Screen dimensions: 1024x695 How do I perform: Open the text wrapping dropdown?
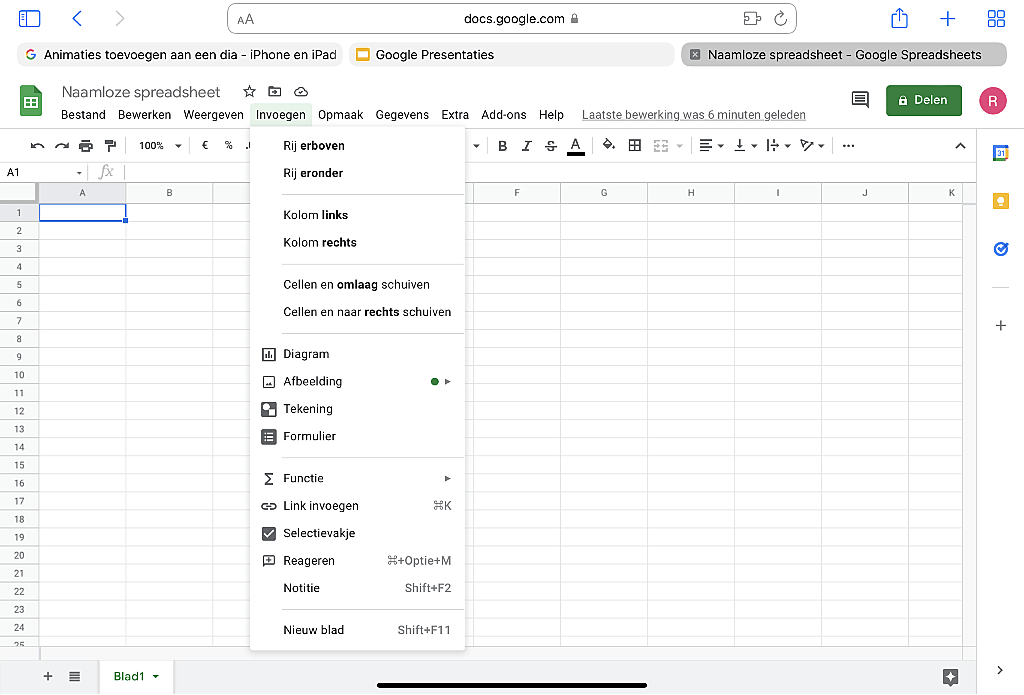click(x=778, y=146)
